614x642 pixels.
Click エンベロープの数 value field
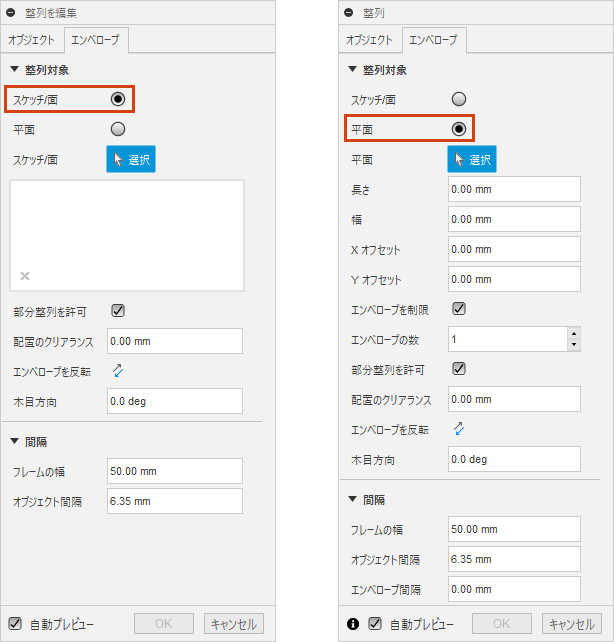[x=508, y=339]
